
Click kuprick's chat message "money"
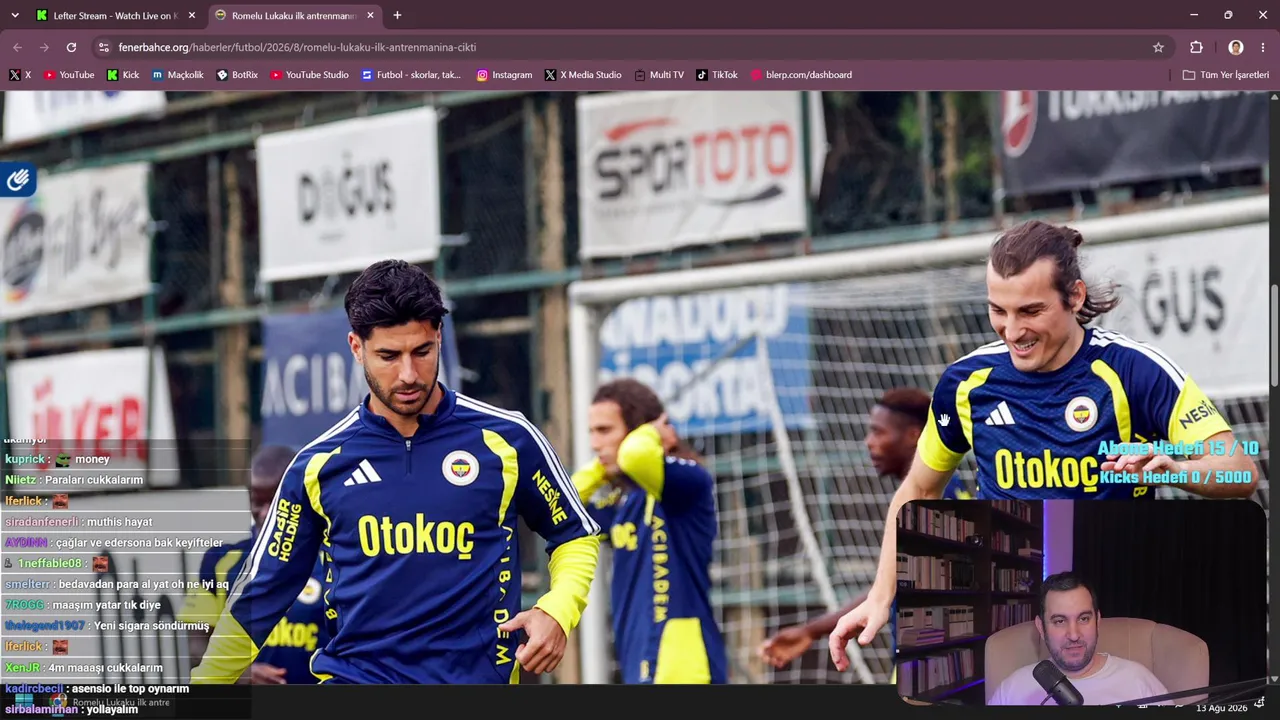pyautogui.click(x=92, y=459)
